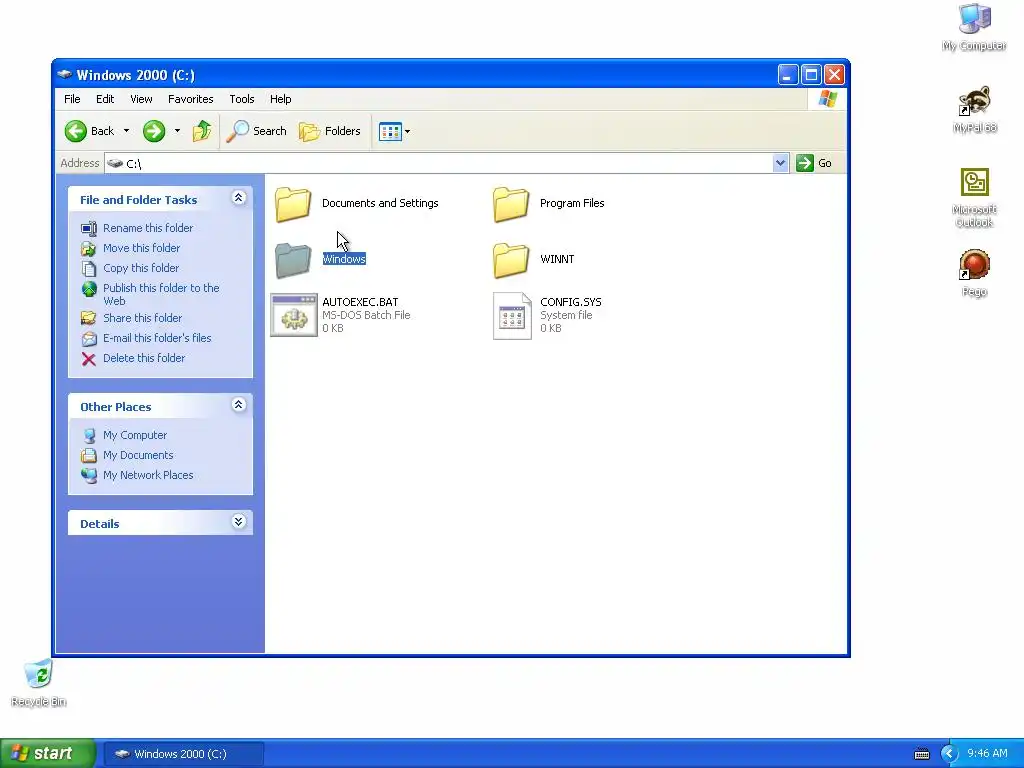Collapse the Other Places panel

238,405
